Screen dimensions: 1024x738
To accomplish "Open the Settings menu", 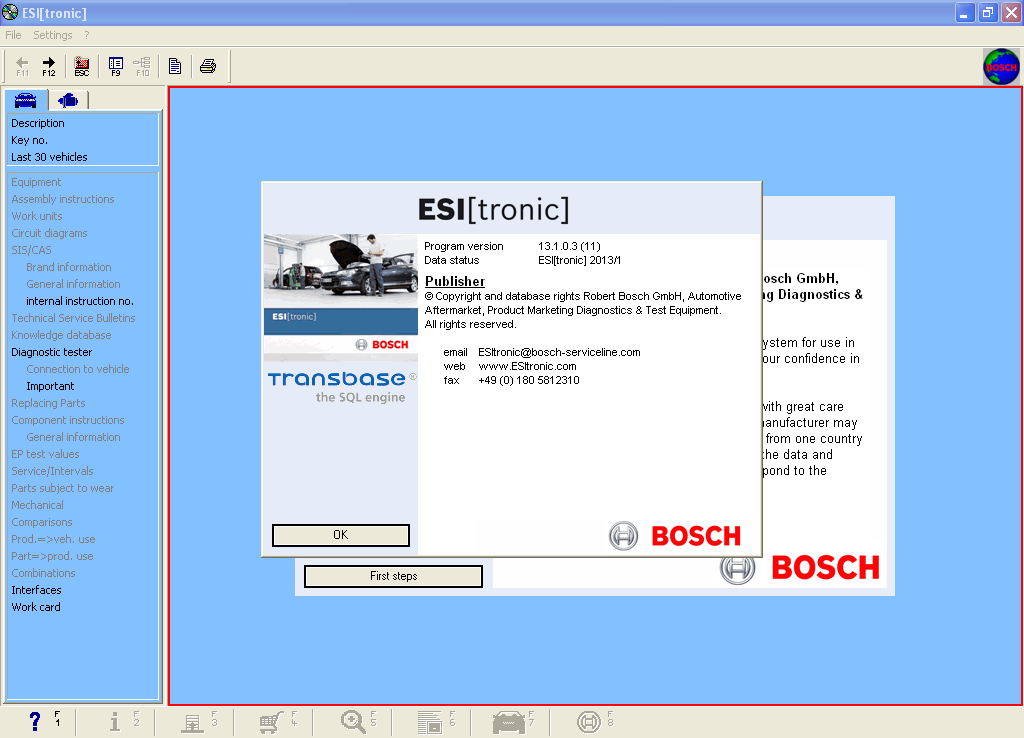I will click(x=53, y=35).
